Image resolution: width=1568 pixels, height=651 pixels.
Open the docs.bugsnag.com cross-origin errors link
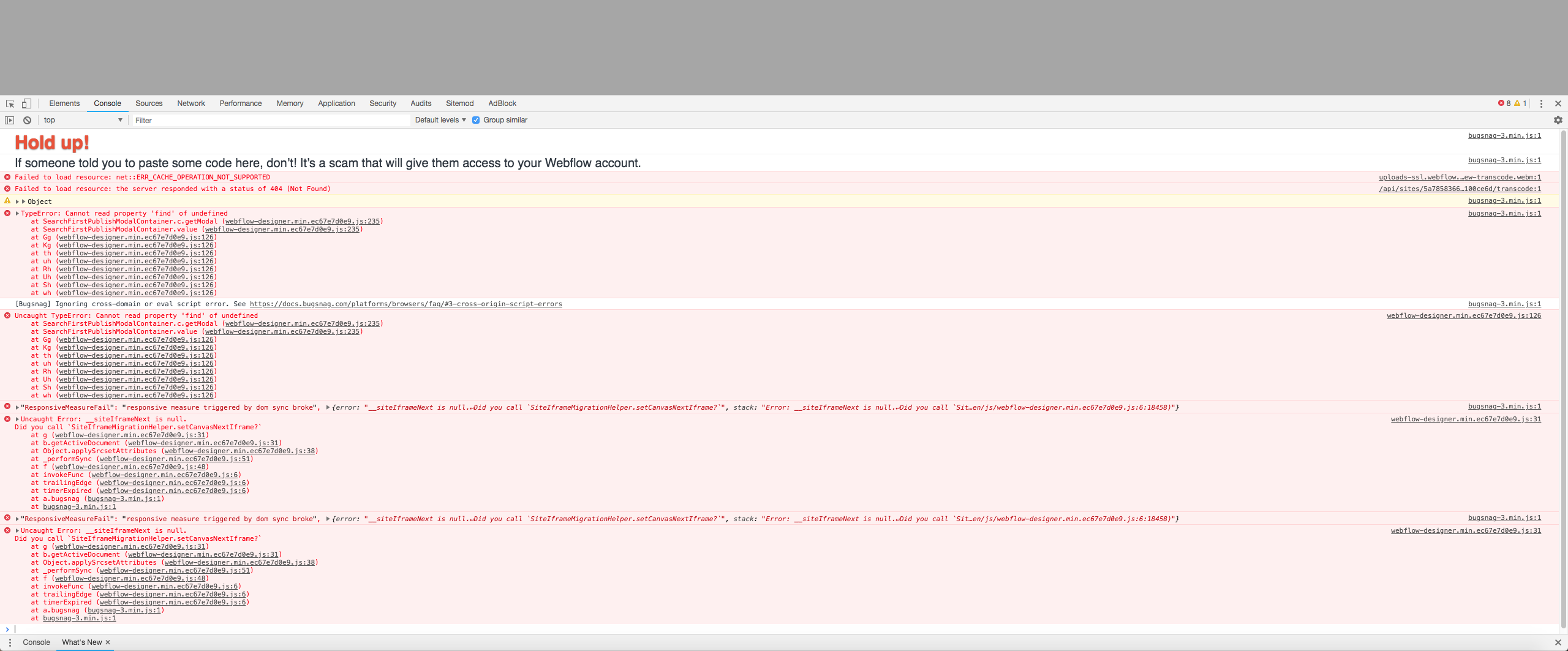405,304
